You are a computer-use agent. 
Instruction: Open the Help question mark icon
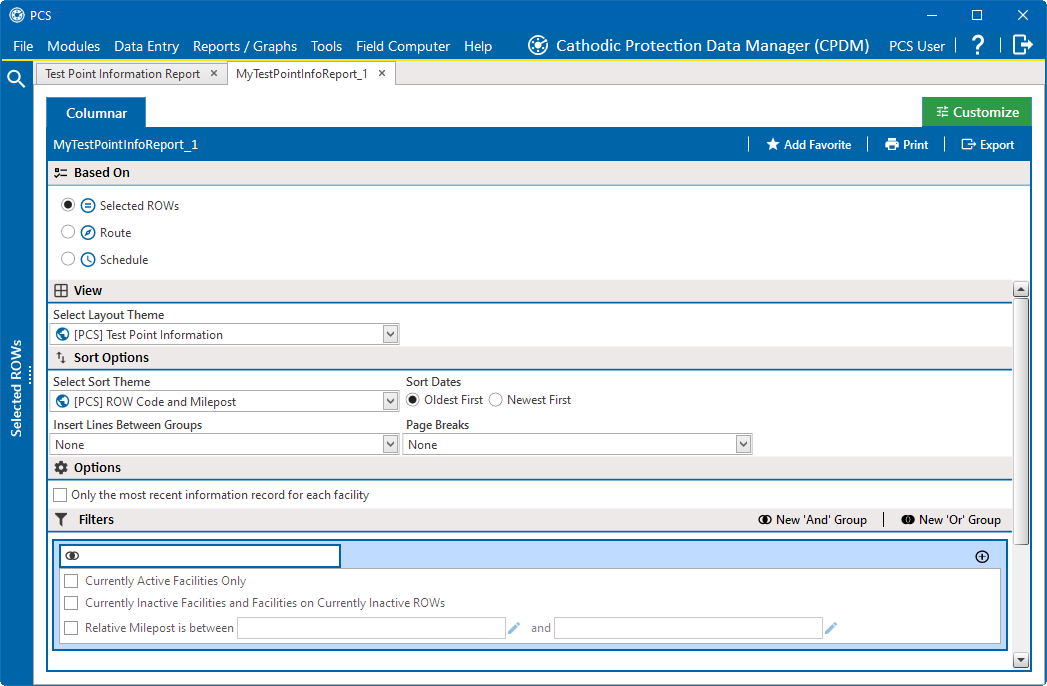tap(978, 45)
